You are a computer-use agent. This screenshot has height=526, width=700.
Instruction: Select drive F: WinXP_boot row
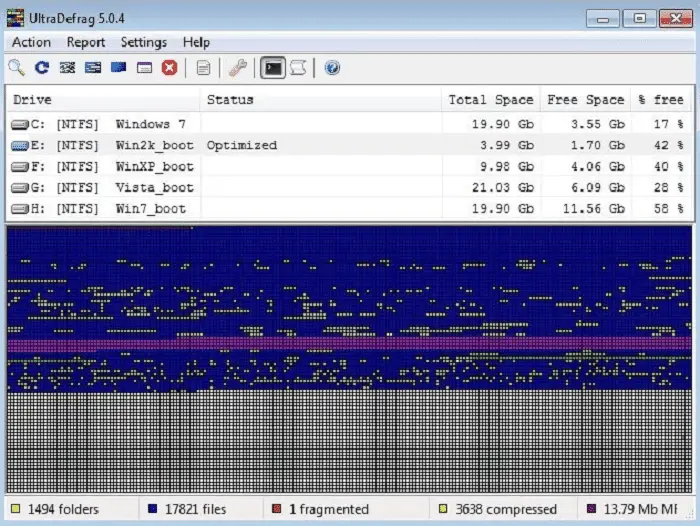click(350, 167)
